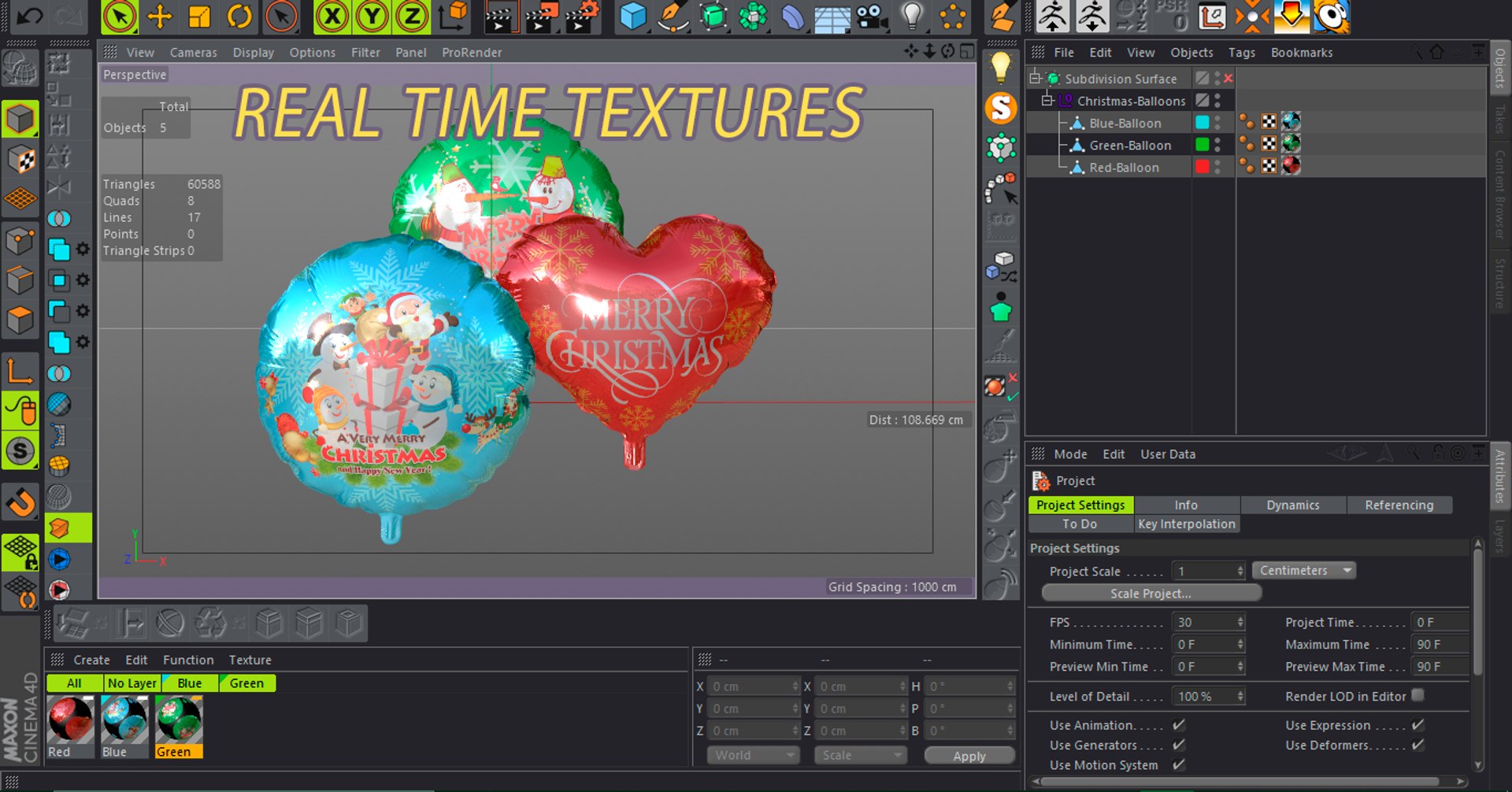Switch to the Dynamics tab
The image size is (1512, 792).
click(x=1293, y=505)
